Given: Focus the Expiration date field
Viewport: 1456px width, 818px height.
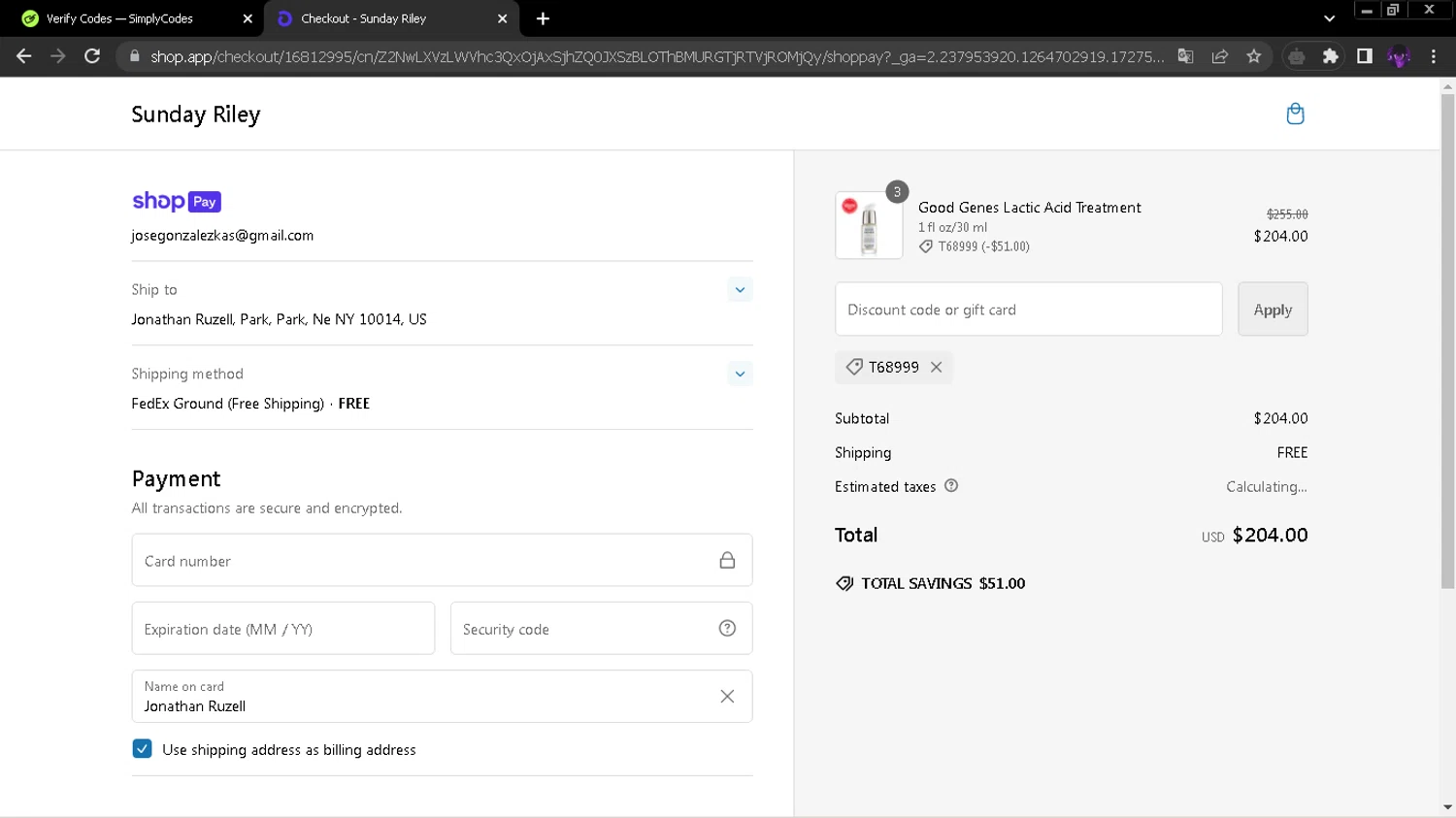Looking at the screenshot, I should coord(283,628).
